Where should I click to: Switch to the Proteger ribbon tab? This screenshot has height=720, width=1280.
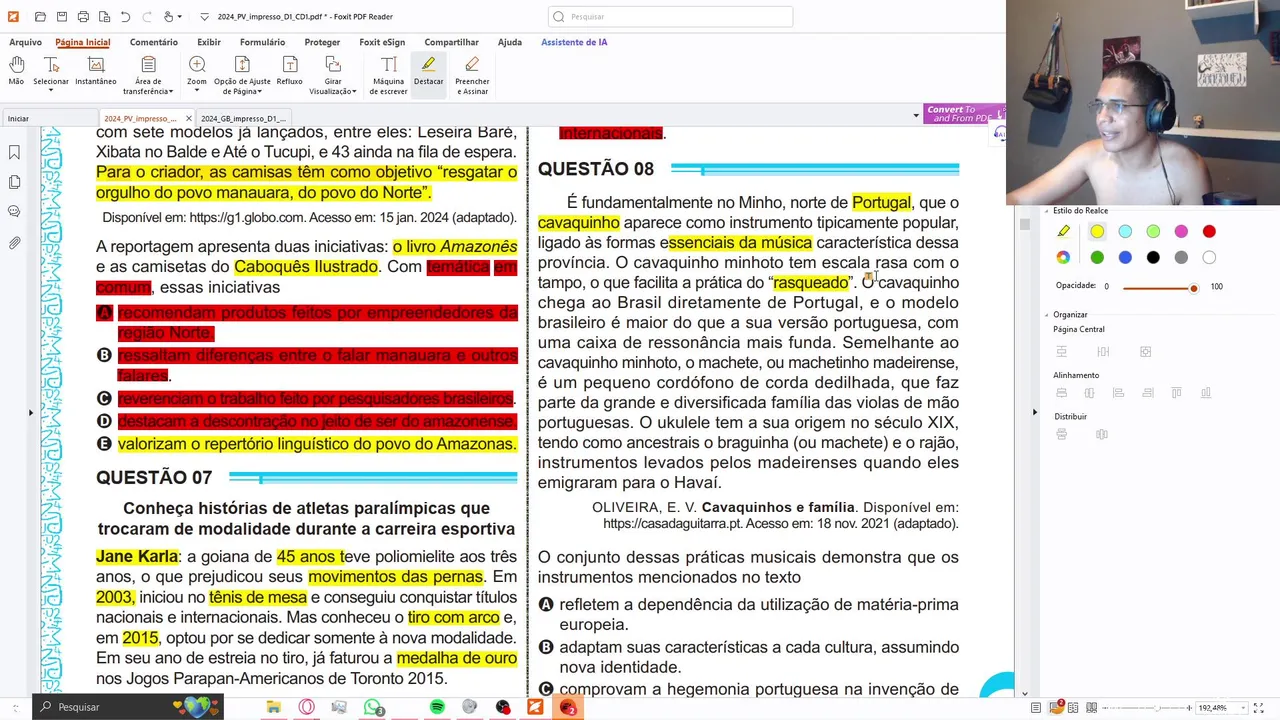pos(322,42)
